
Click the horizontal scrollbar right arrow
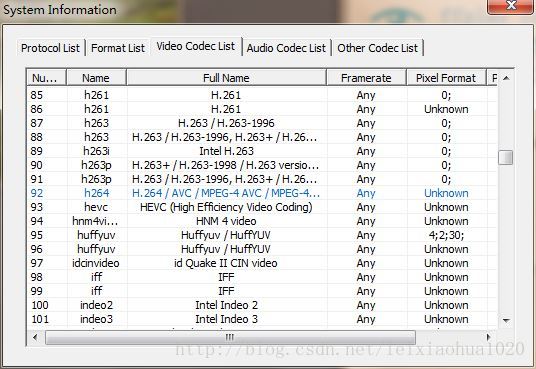click(x=489, y=337)
